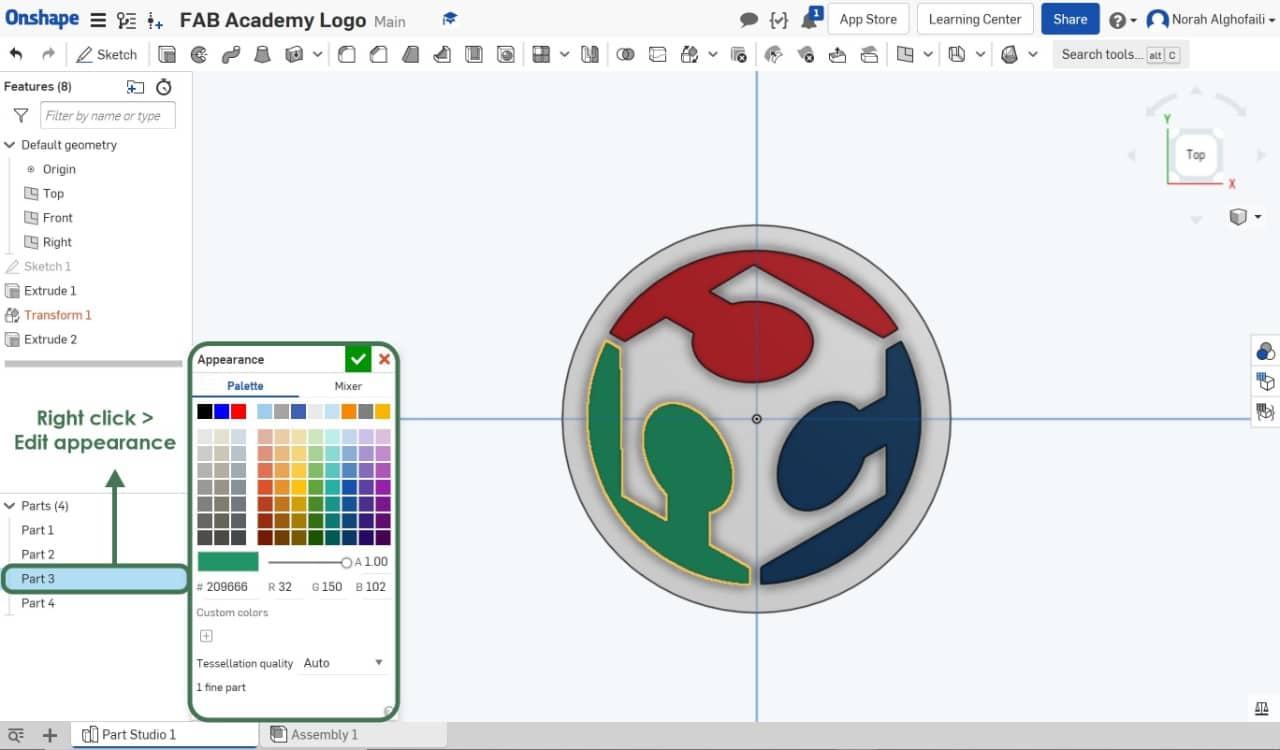This screenshot has width=1280, height=750.
Task: Select the Extrude tool
Action: (167, 54)
